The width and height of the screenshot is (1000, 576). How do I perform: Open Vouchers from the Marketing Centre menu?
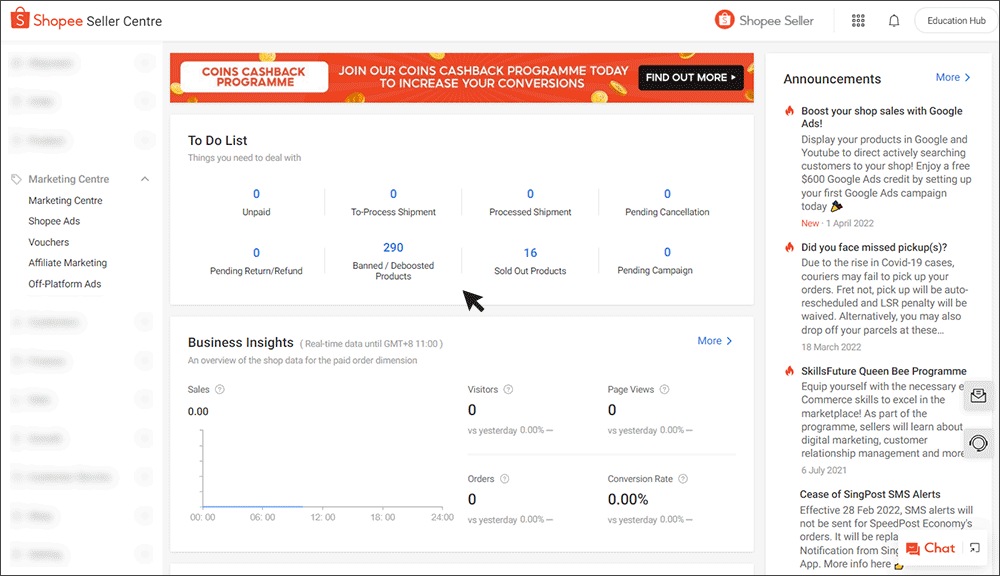(x=47, y=241)
